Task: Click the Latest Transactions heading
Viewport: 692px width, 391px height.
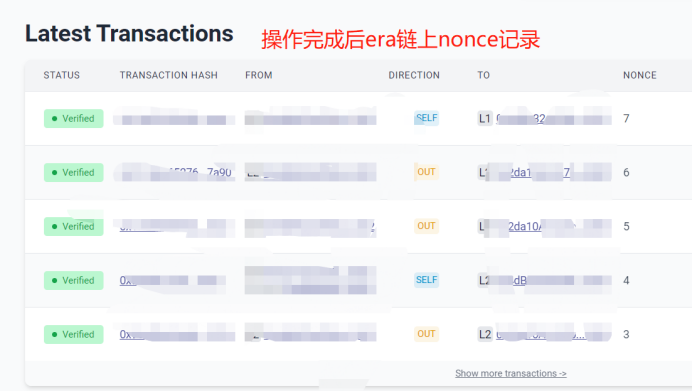Action: pyautogui.click(x=129, y=34)
